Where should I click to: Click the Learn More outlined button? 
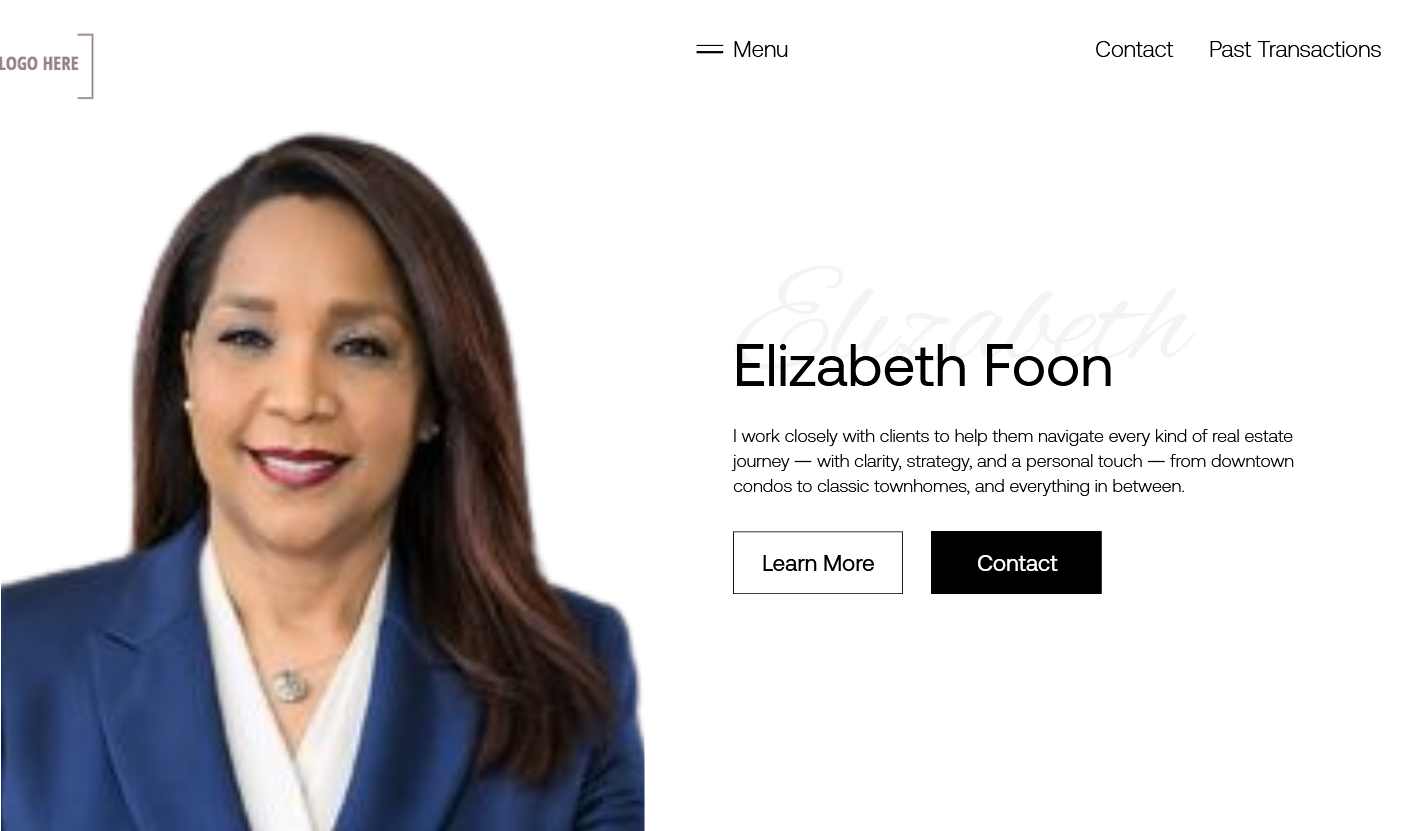click(x=818, y=563)
